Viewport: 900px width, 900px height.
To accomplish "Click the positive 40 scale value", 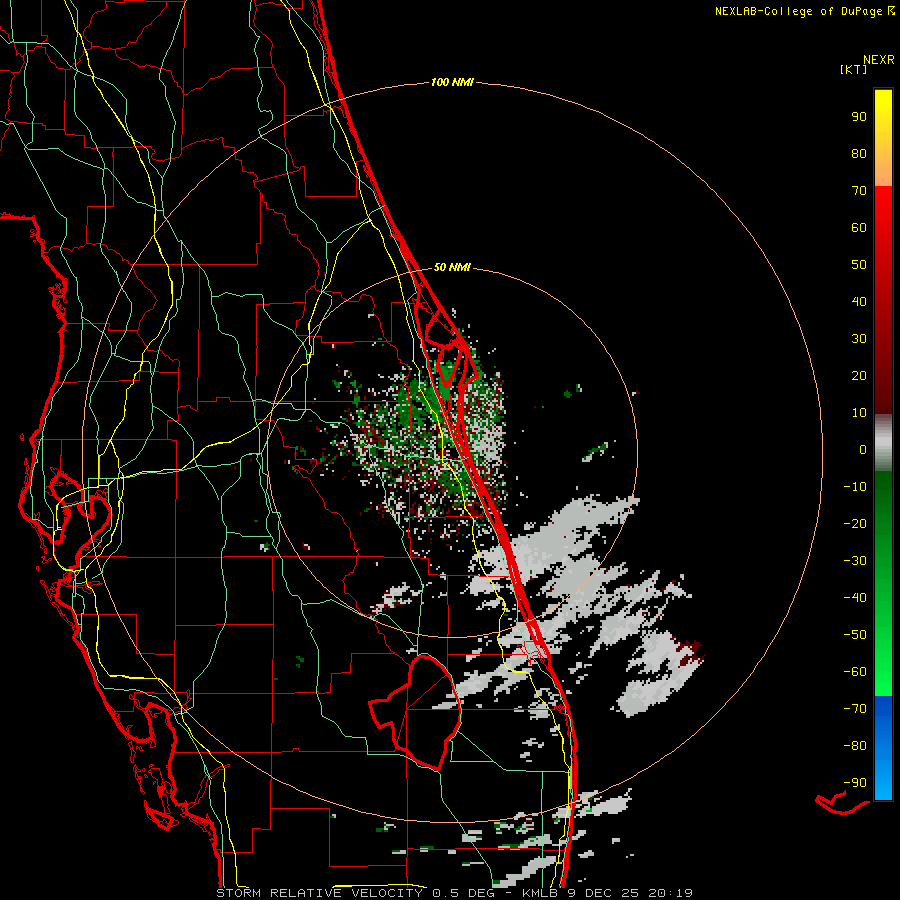I will click(859, 302).
